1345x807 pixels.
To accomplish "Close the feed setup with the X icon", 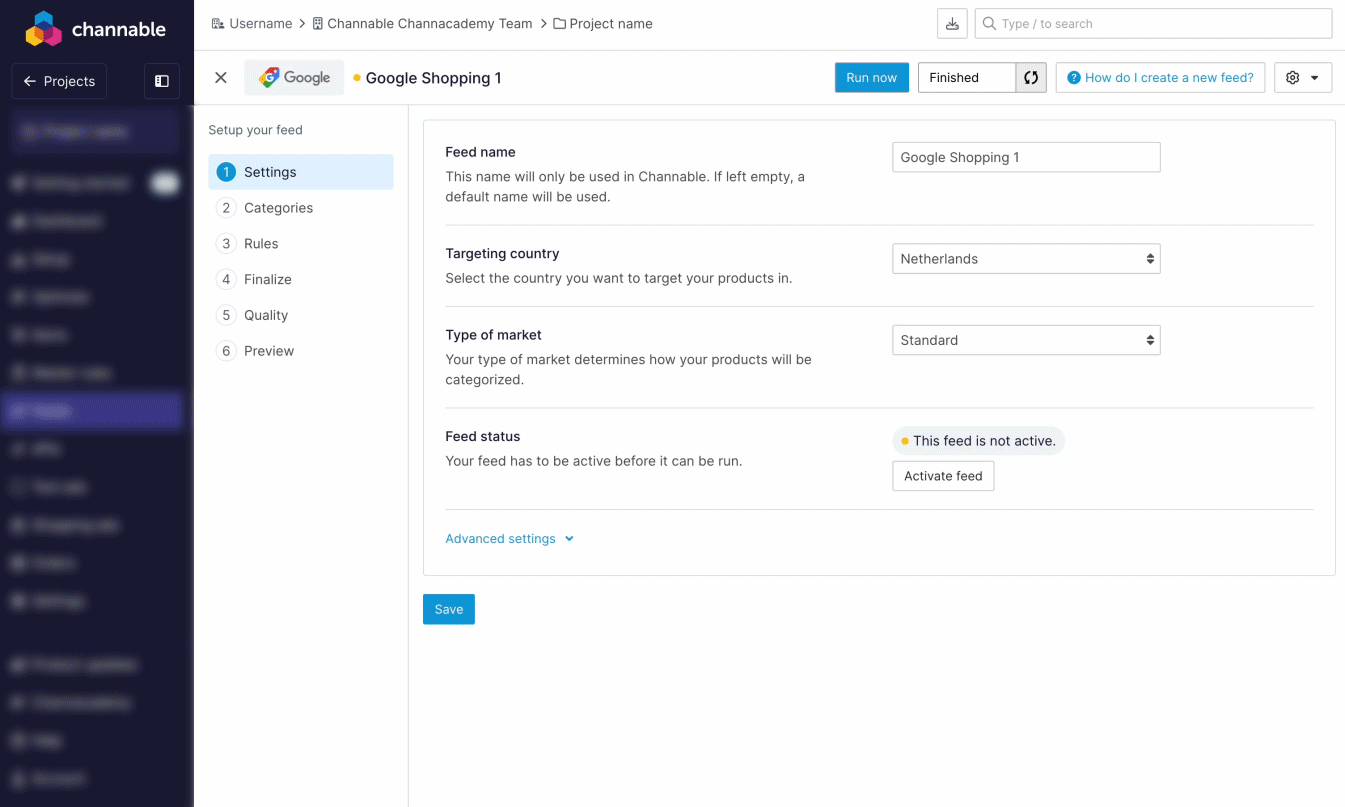I will [221, 78].
